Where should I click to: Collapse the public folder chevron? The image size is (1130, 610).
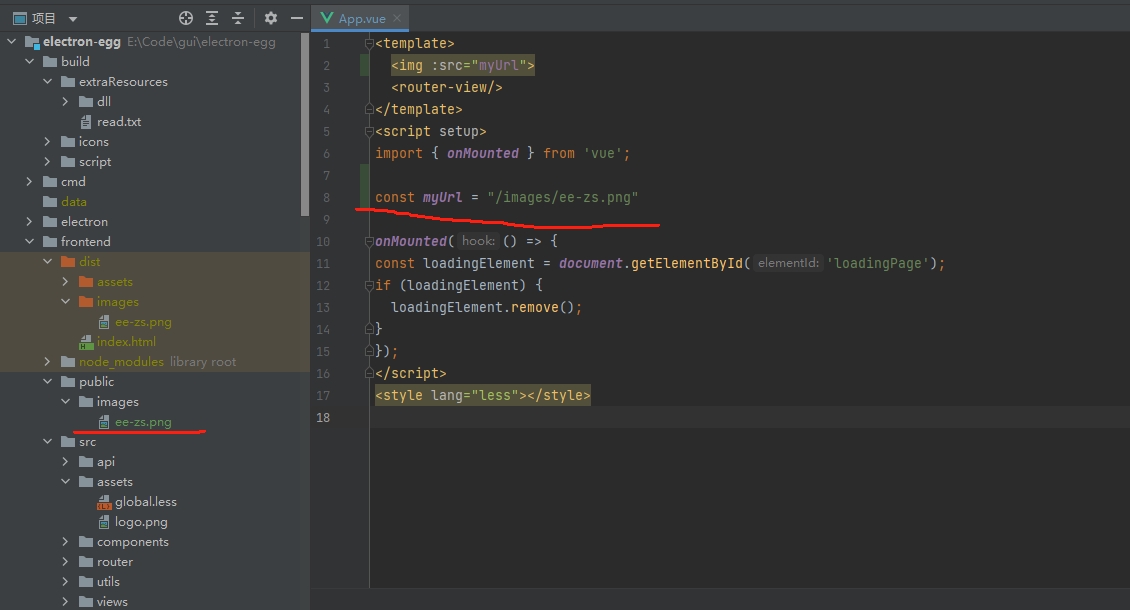tap(48, 382)
